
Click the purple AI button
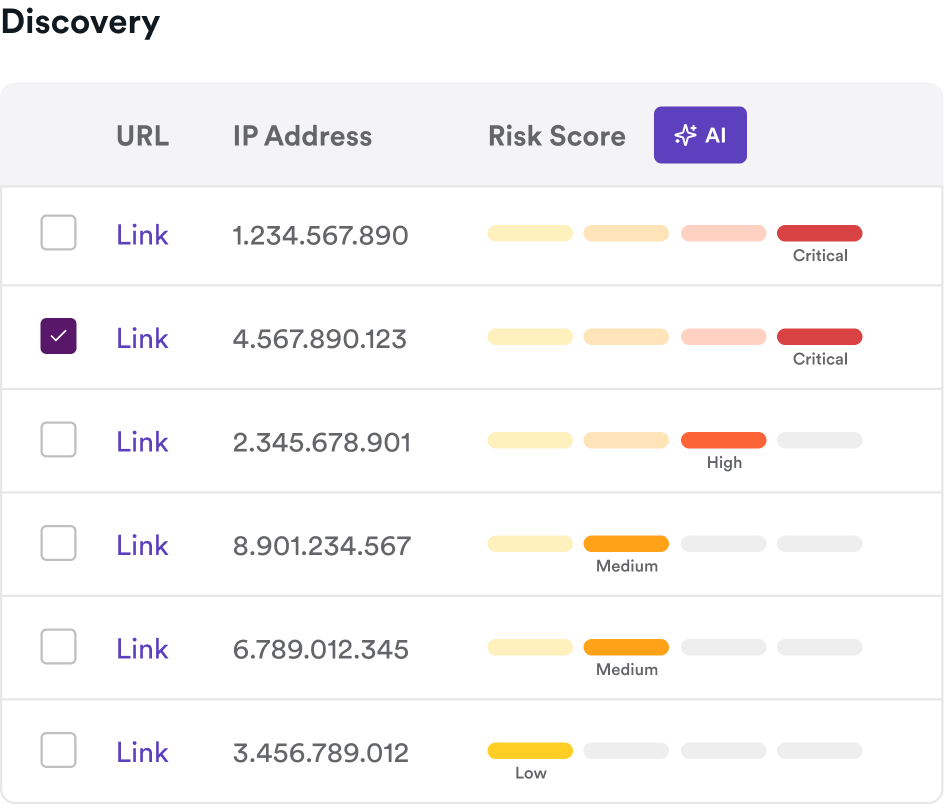tap(700, 135)
